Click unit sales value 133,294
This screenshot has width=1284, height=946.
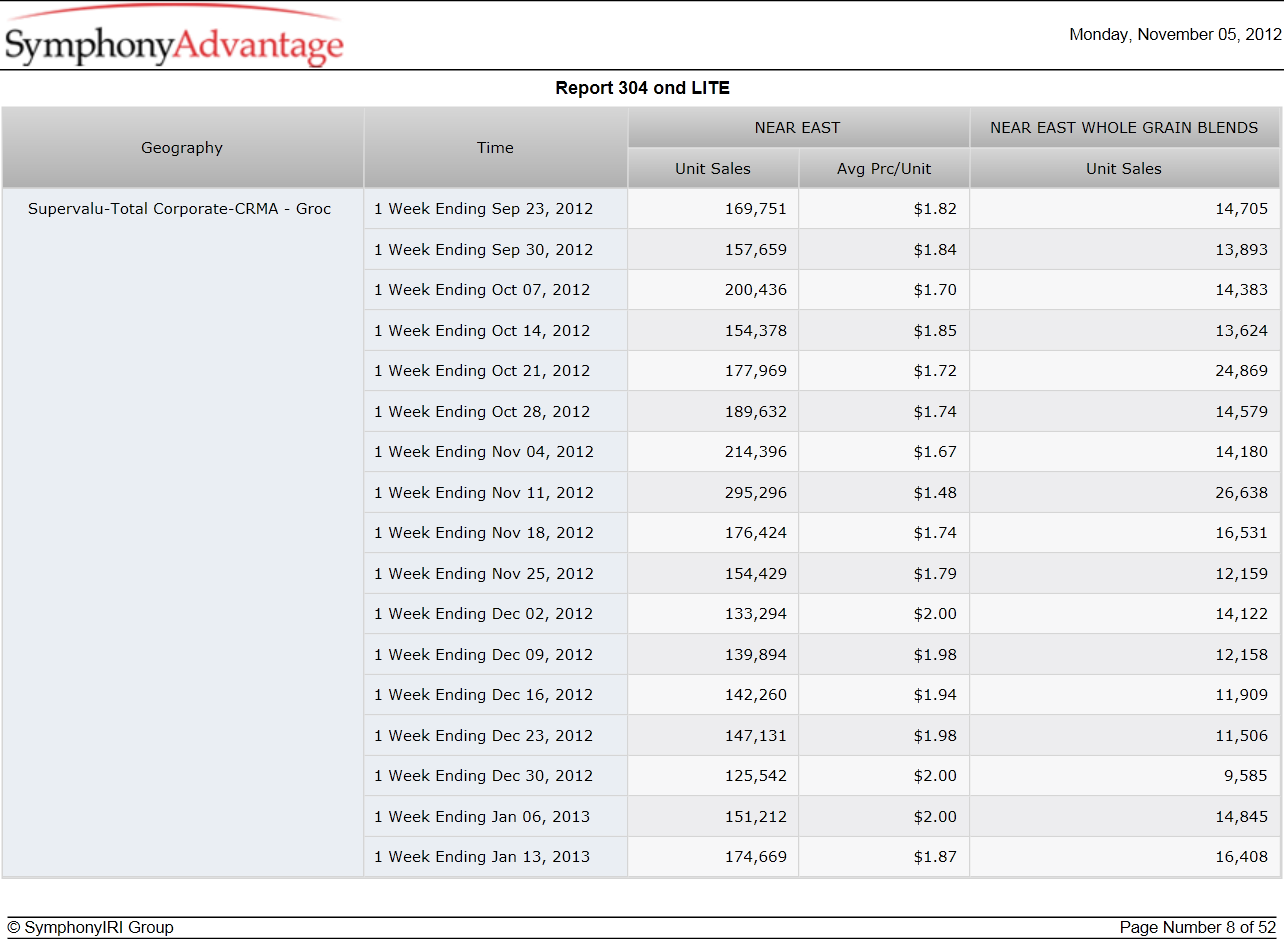tap(756, 614)
